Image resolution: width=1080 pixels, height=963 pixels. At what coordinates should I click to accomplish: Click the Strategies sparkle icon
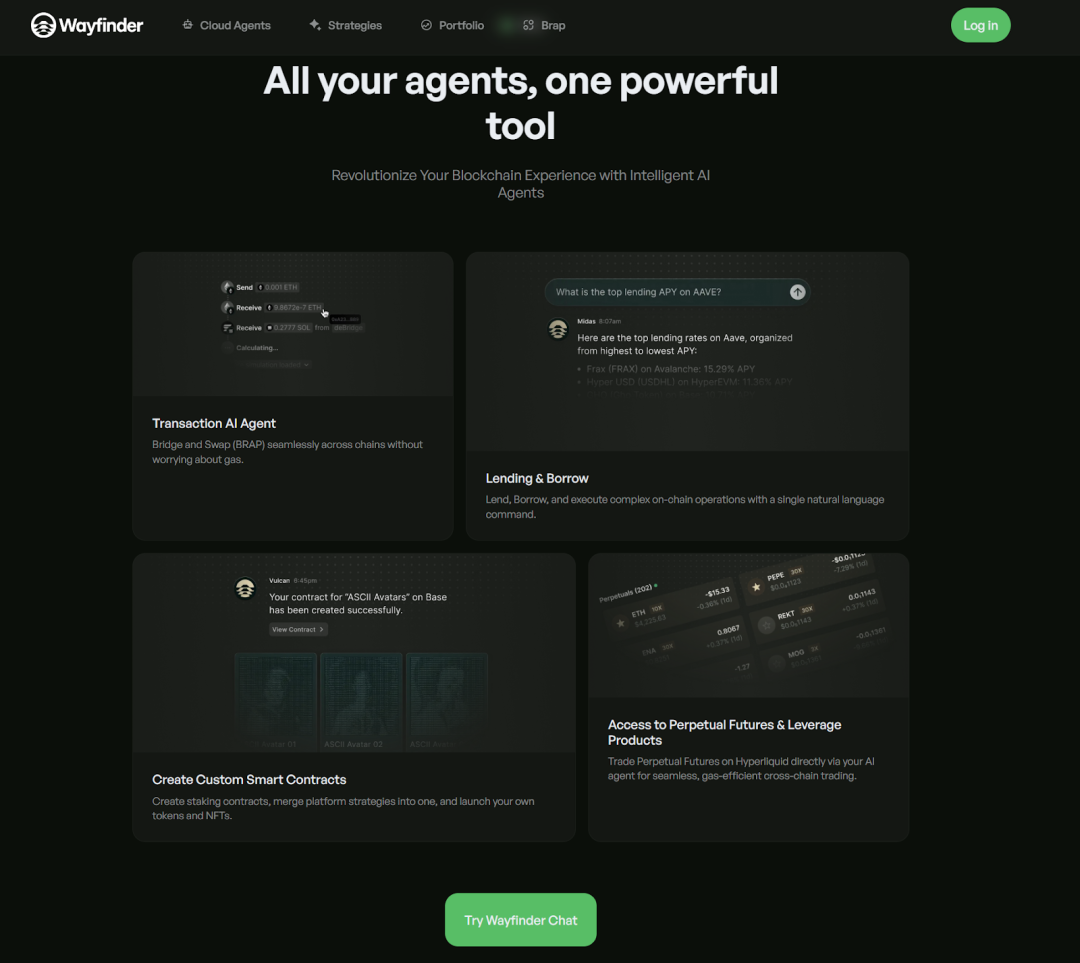315,25
